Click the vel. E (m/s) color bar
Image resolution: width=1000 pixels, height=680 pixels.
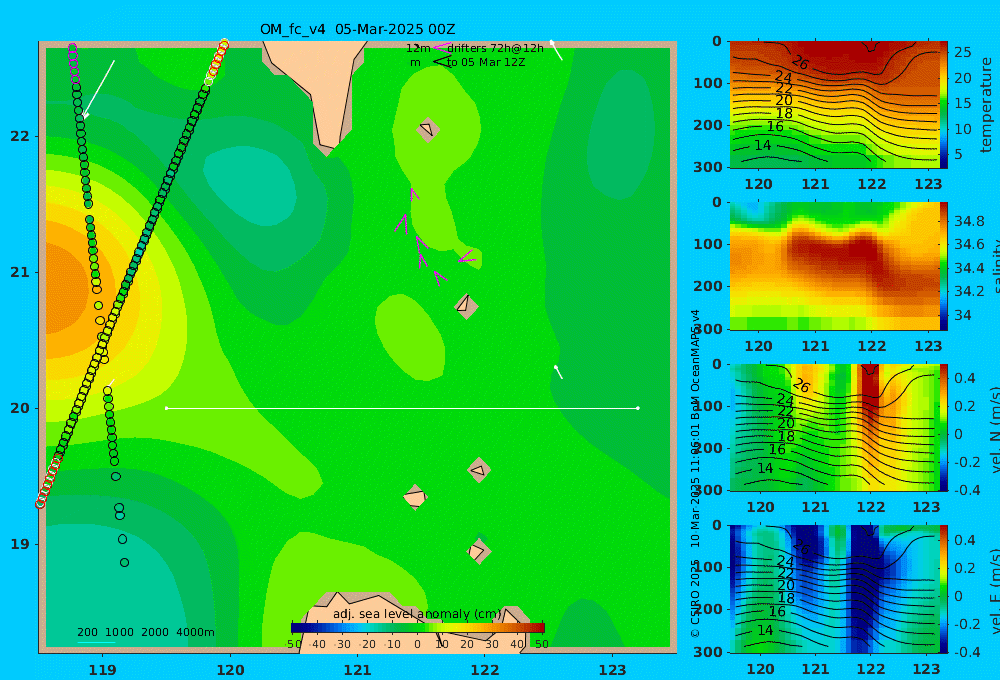(944, 589)
